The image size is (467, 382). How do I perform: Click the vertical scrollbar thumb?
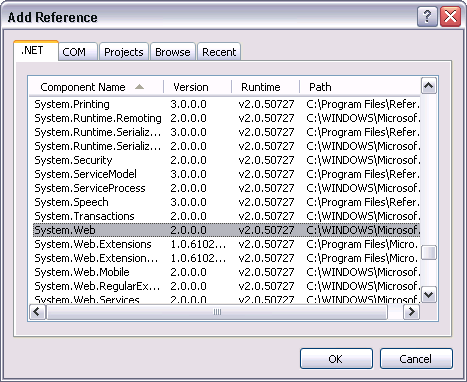(x=429, y=252)
